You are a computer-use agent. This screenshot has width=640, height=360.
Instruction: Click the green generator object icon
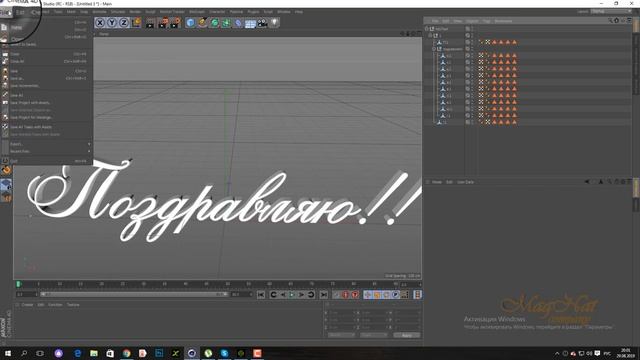point(214,23)
